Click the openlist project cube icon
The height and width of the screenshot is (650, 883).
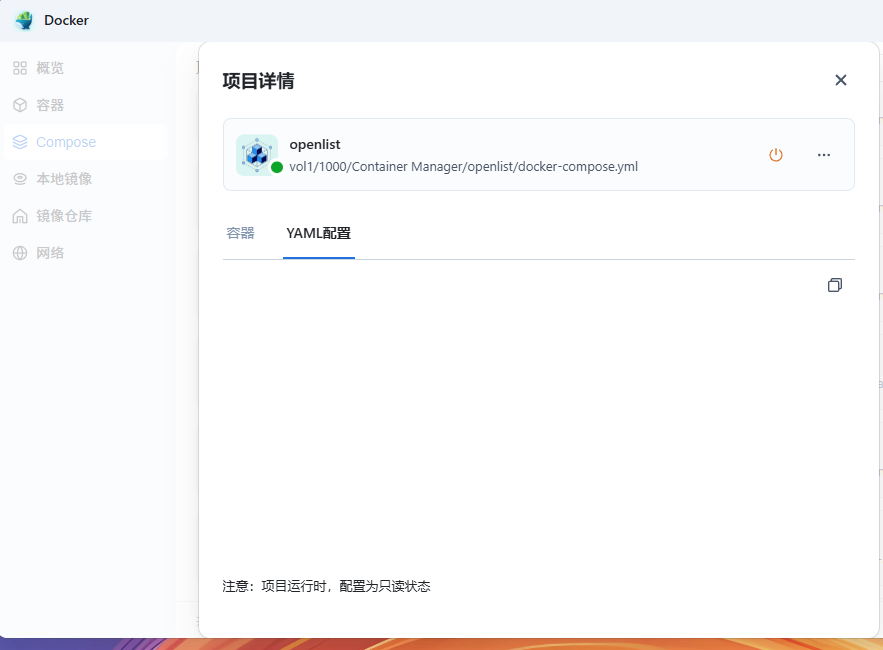pyautogui.click(x=257, y=154)
